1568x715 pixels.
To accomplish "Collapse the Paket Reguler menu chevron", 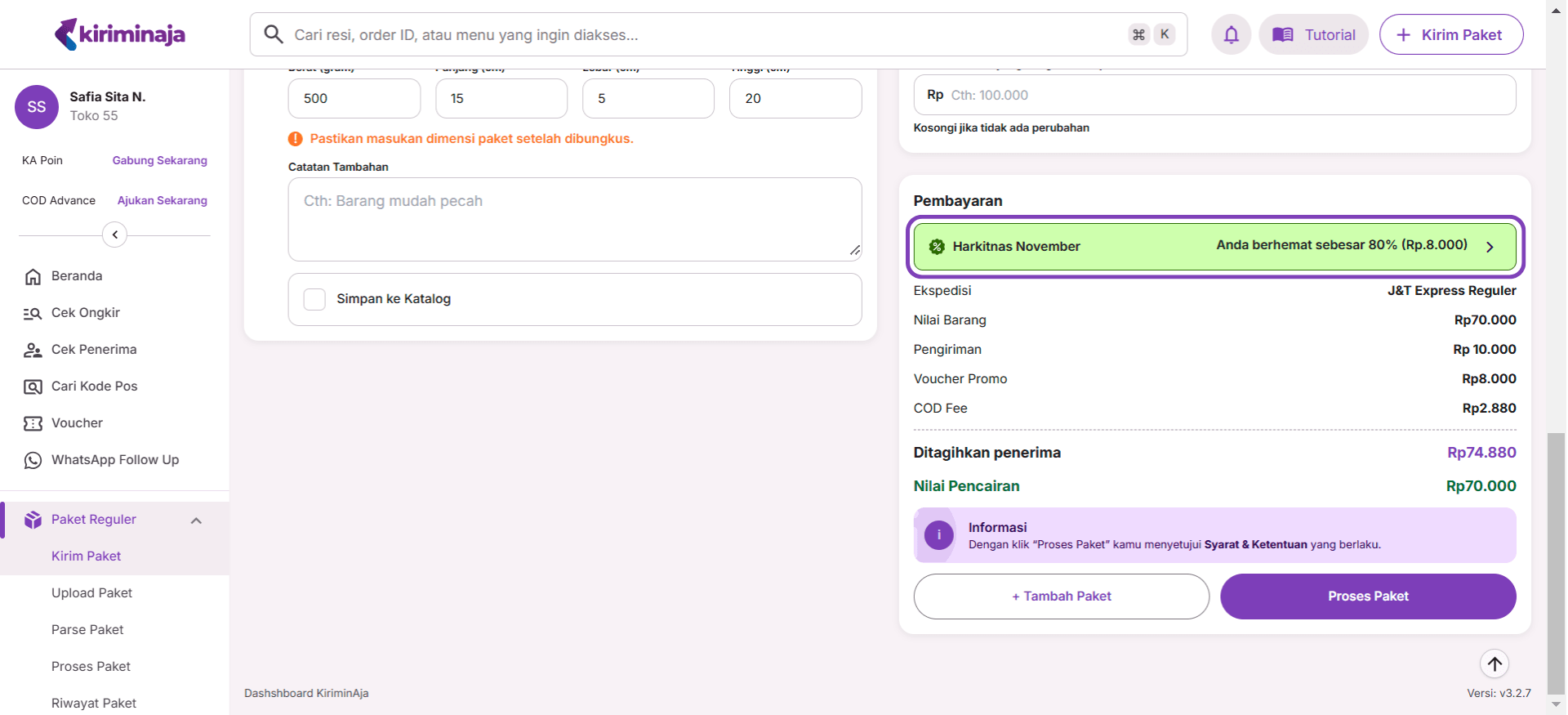I will [196, 521].
